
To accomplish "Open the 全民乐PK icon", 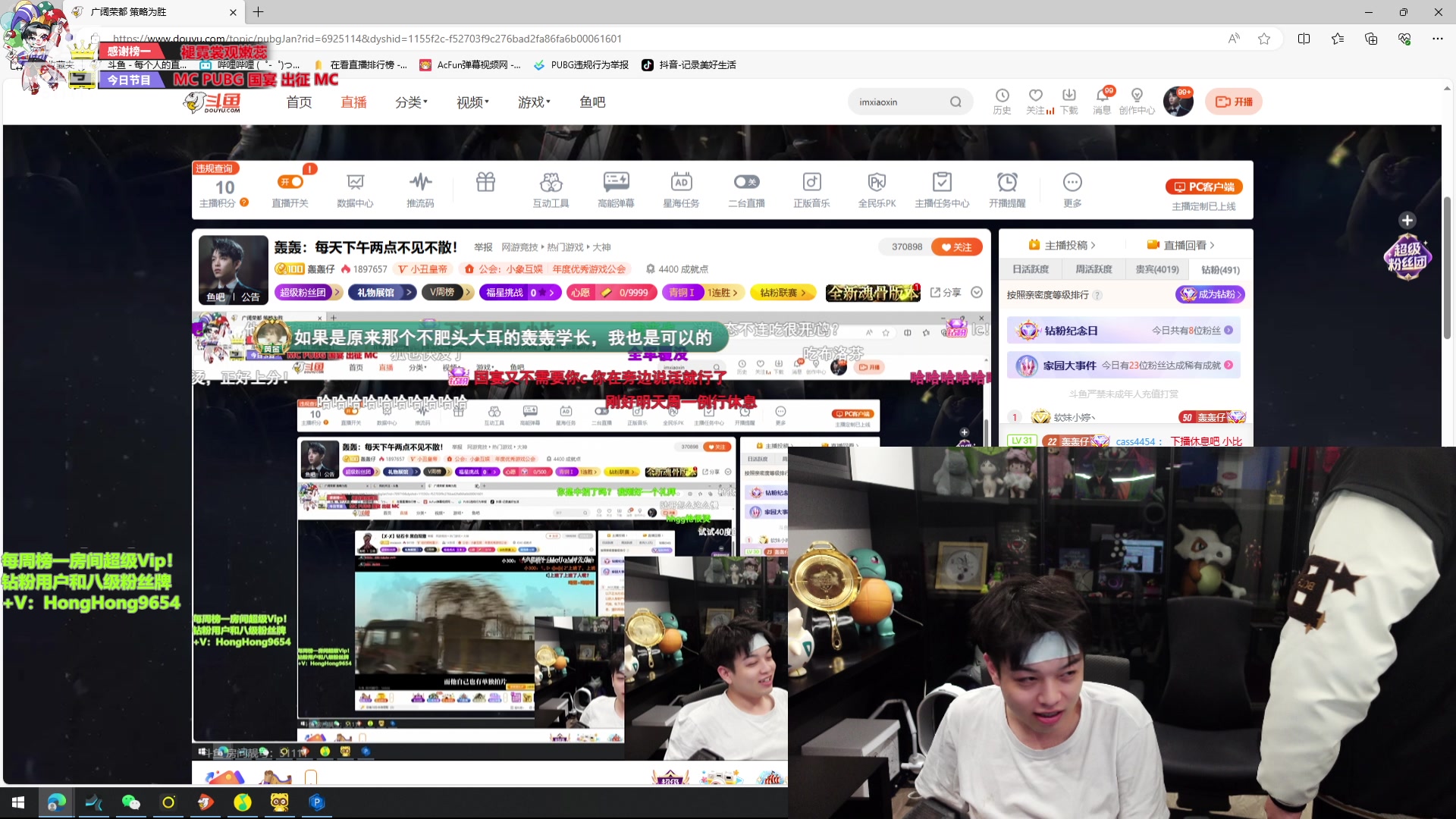I will pos(877,188).
